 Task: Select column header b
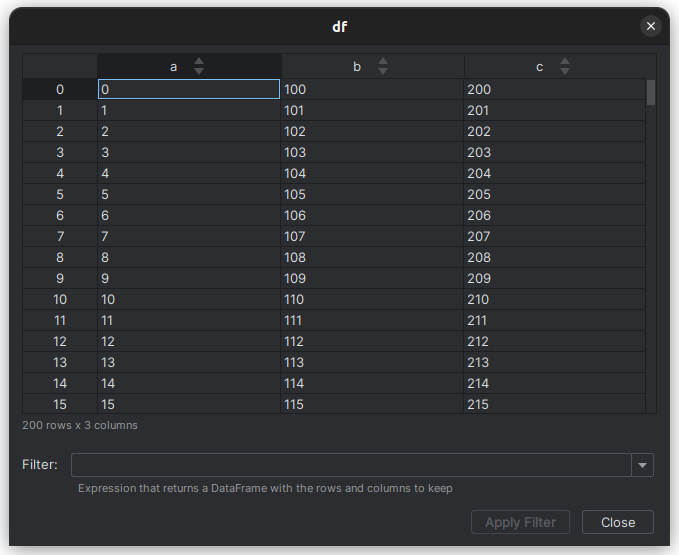tap(373, 66)
